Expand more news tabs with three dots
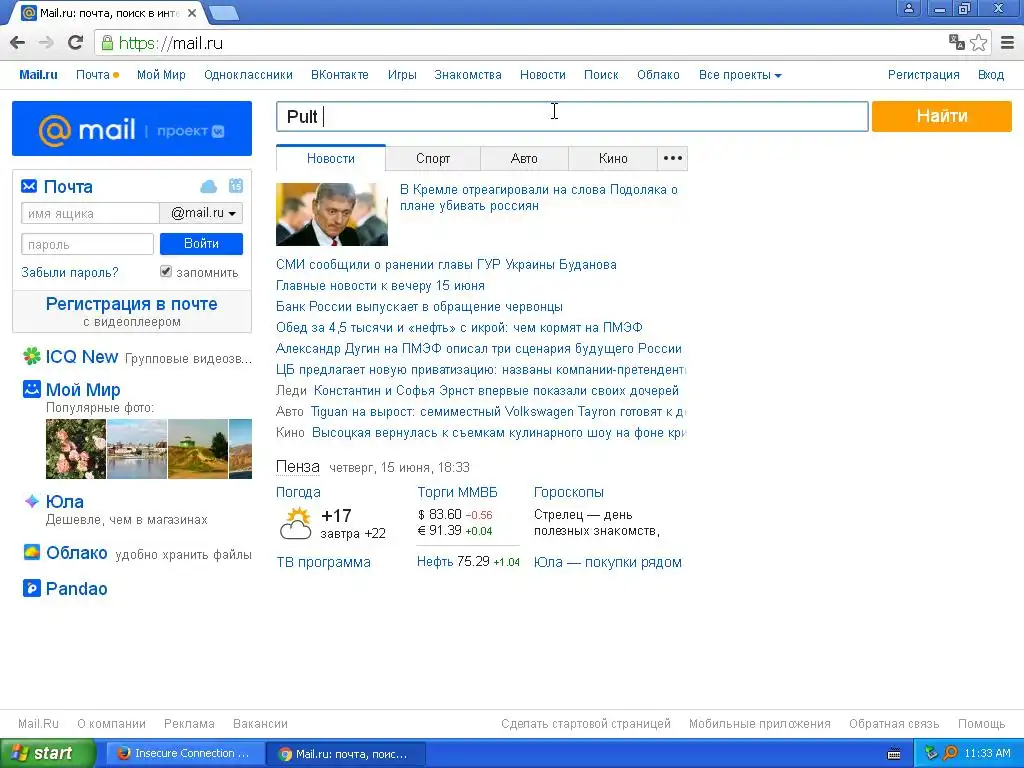 click(673, 158)
